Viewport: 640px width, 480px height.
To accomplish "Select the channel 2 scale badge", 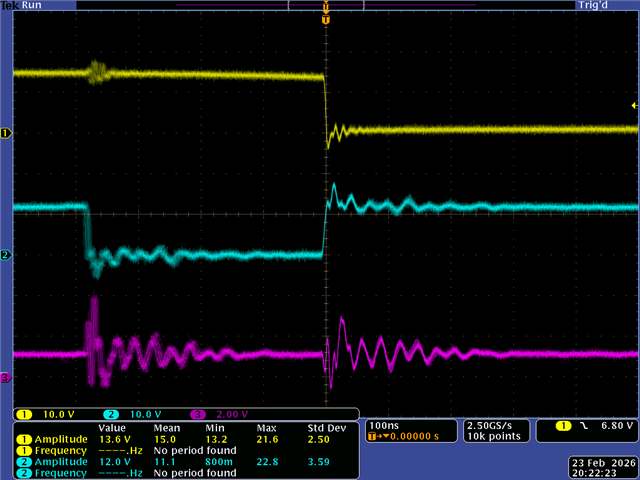I will (111, 415).
